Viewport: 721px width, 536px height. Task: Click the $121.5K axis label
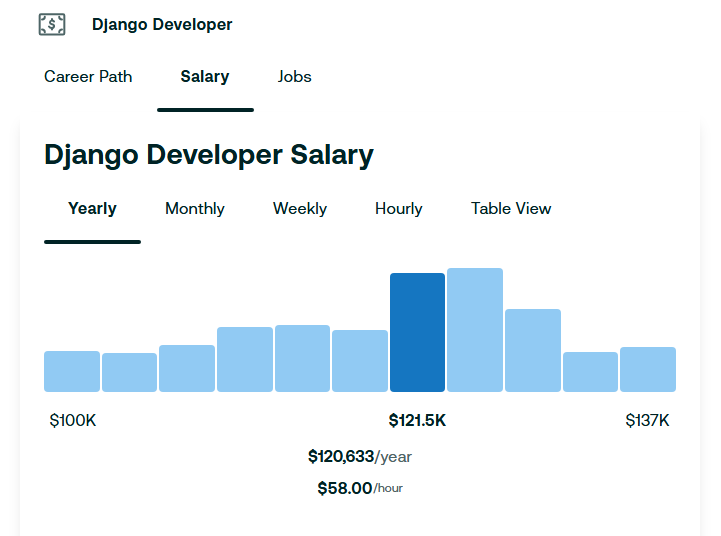418,421
